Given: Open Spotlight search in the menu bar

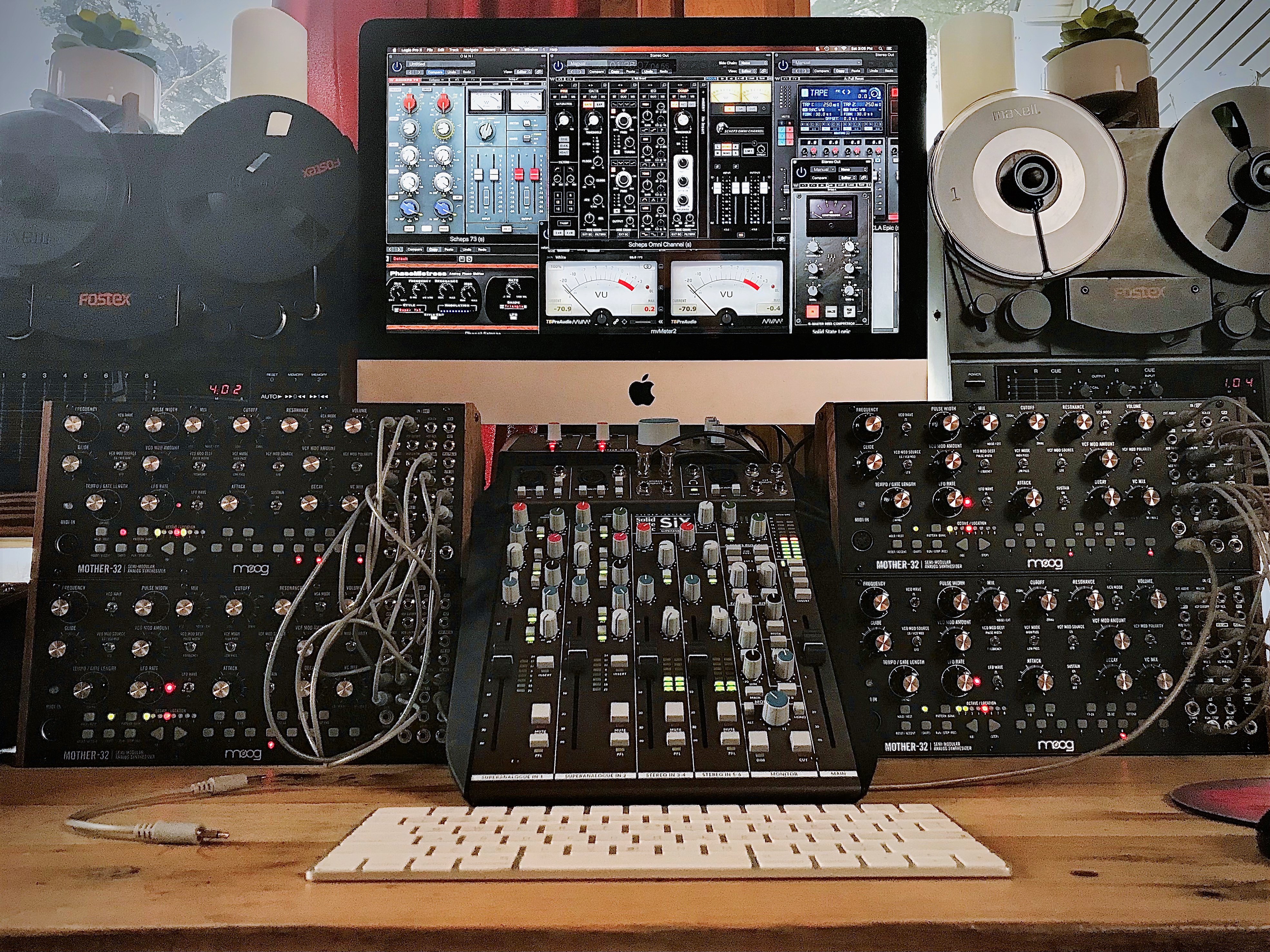Looking at the screenshot, I should pyautogui.click(x=881, y=49).
